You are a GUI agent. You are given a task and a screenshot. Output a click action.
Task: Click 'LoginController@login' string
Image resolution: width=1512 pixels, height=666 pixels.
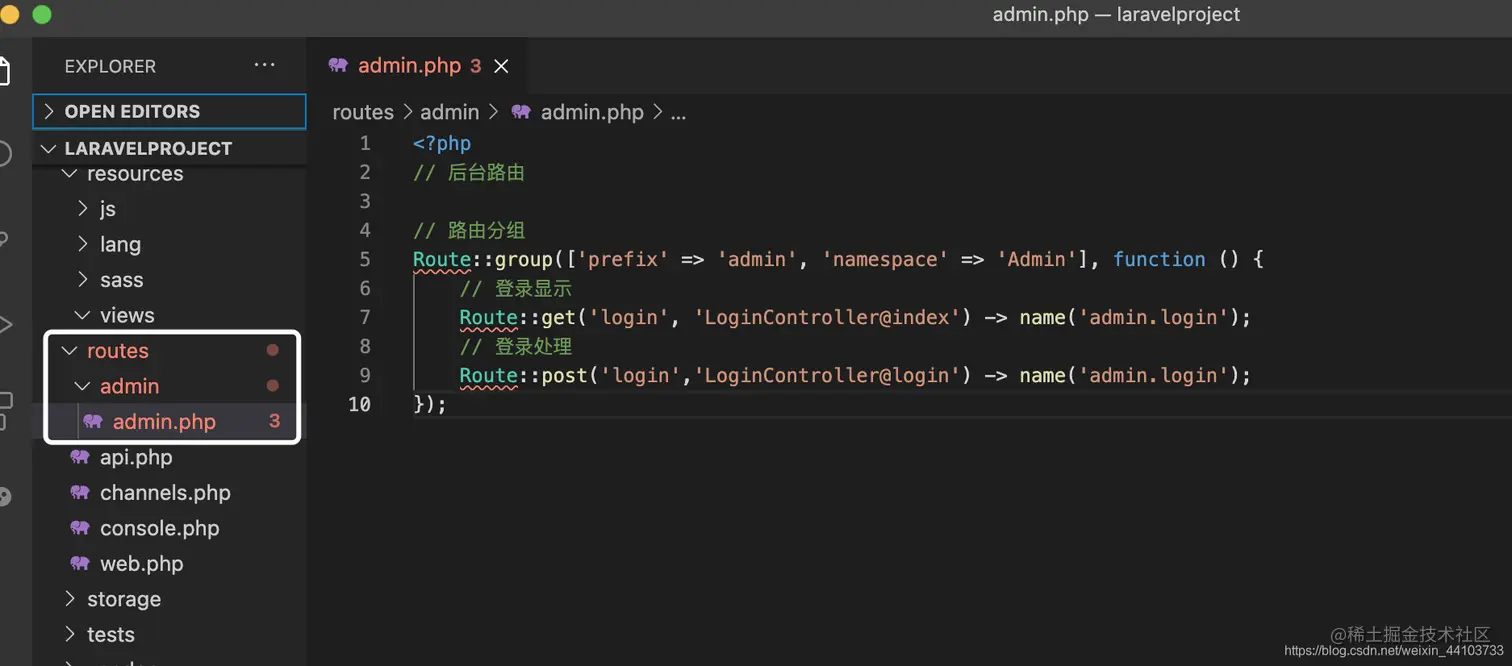(x=827, y=375)
